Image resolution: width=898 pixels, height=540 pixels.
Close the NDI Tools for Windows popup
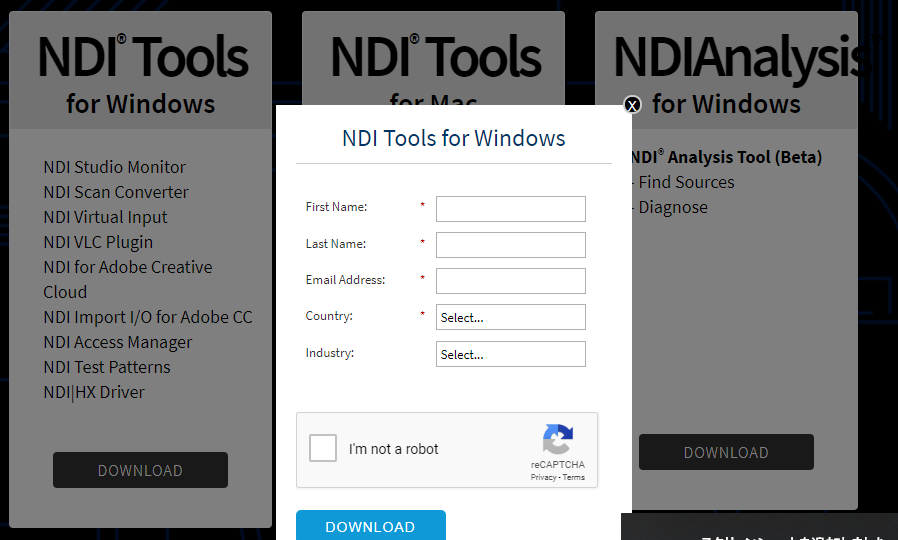pyautogui.click(x=632, y=105)
